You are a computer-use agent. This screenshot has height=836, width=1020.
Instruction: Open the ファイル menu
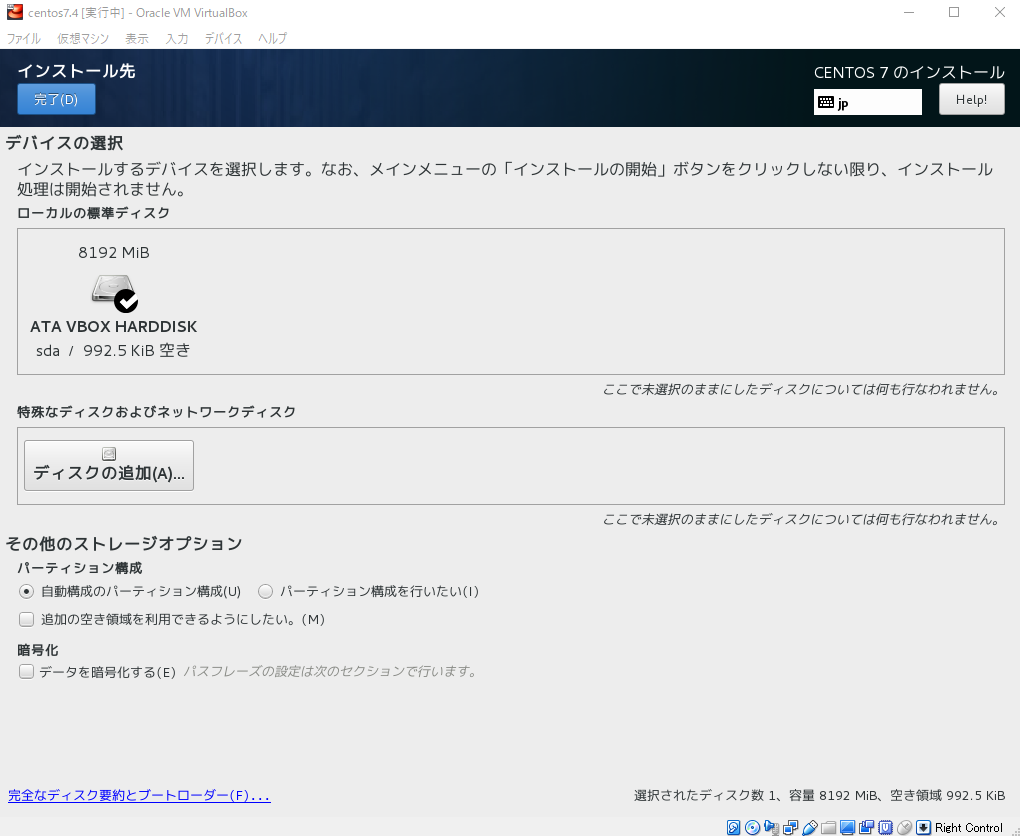[24, 38]
